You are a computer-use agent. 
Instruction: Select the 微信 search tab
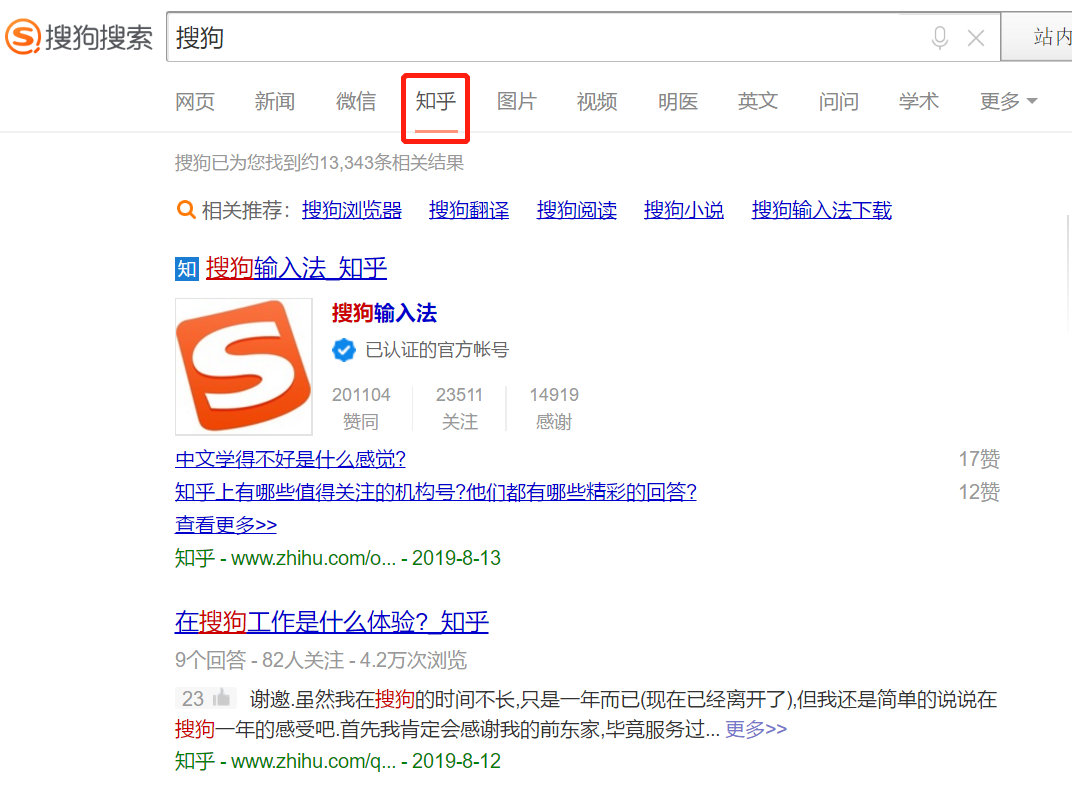click(356, 101)
